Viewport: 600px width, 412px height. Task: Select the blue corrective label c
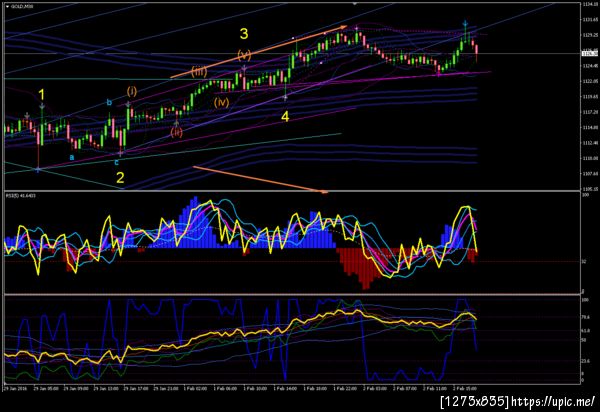[117, 162]
